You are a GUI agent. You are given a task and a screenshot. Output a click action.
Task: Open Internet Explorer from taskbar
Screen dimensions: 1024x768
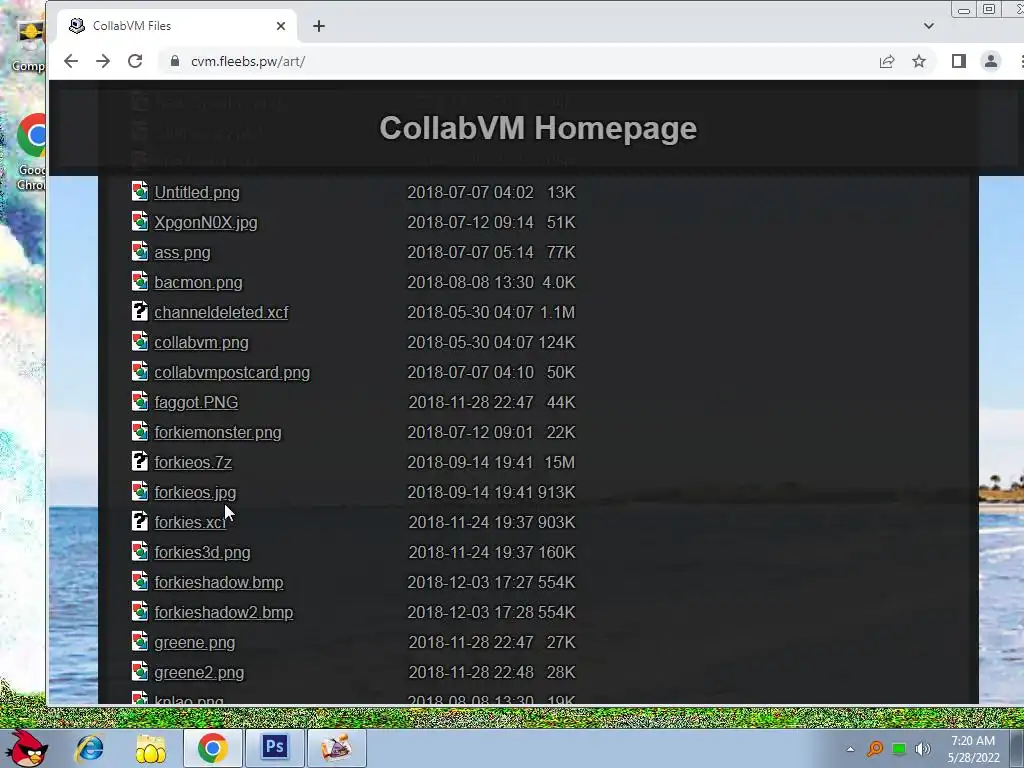(x=89, y=748)
